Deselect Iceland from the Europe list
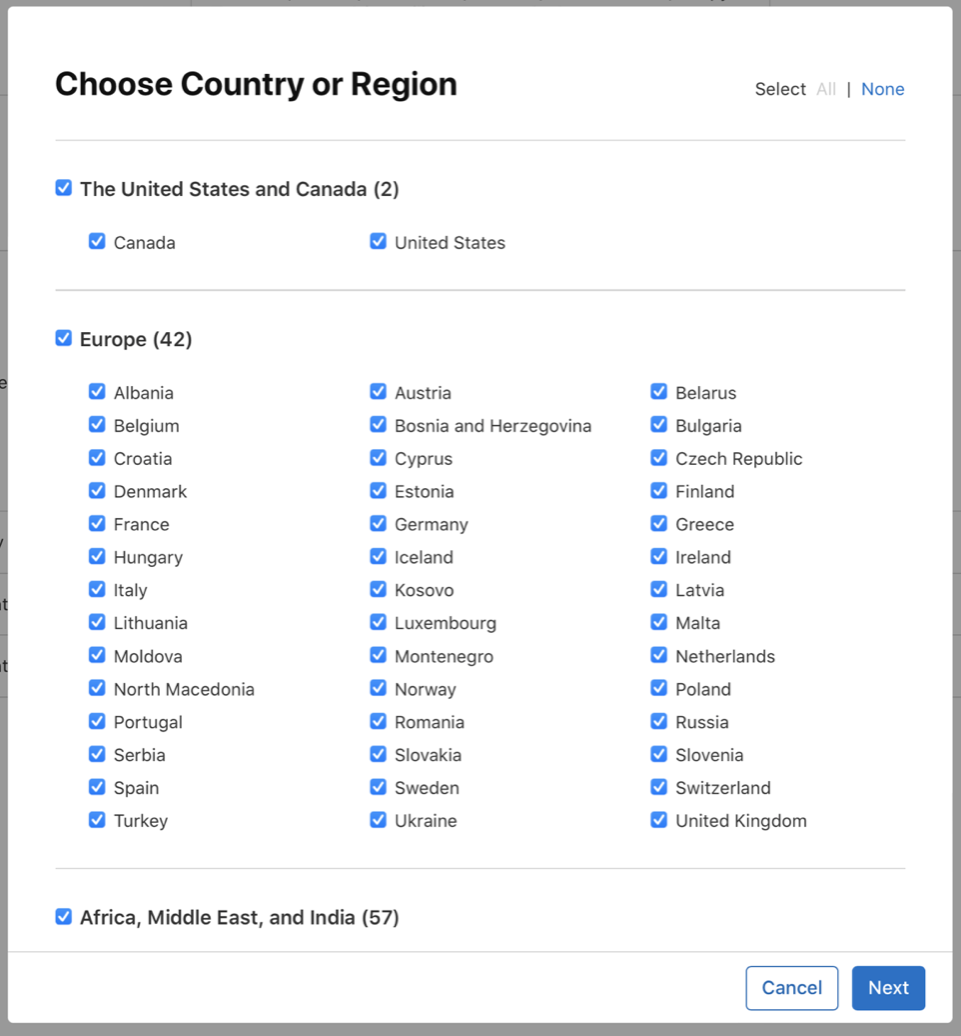 [378, 557]
